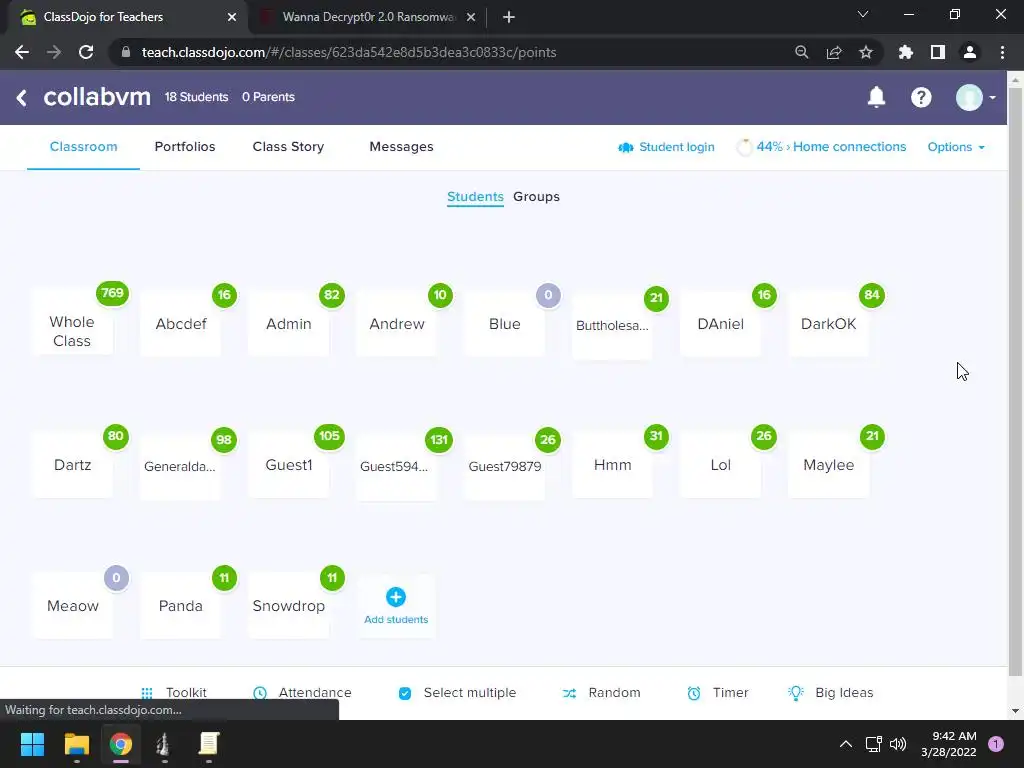This screenshot has height=768, width=1024.
Task: Expand Options dropdown
Action: pos(956,147)
